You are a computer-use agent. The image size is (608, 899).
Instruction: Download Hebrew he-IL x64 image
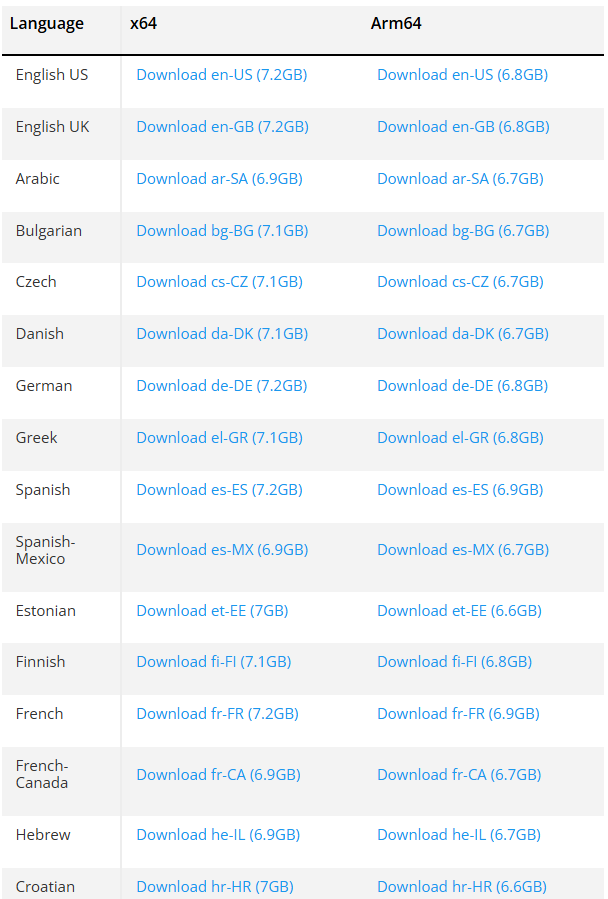click(x=218, y=835)
